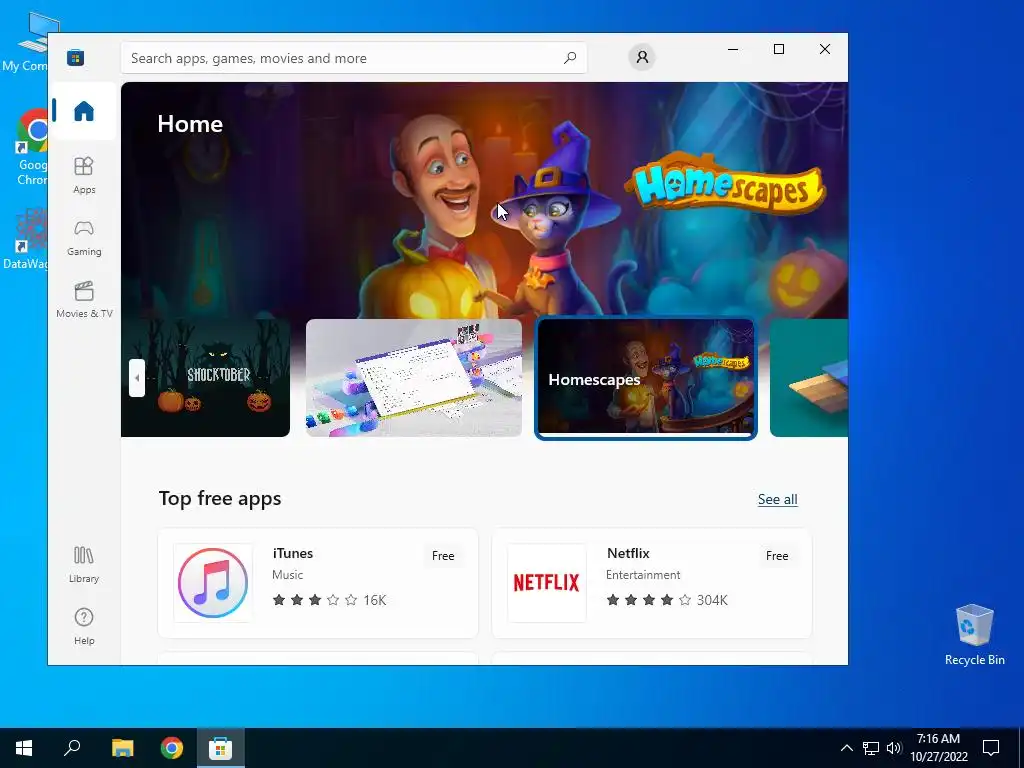Click the Microsoft Store taskbar icon
This screenshot has height=768, width=1024.
[x=221, y=748]
